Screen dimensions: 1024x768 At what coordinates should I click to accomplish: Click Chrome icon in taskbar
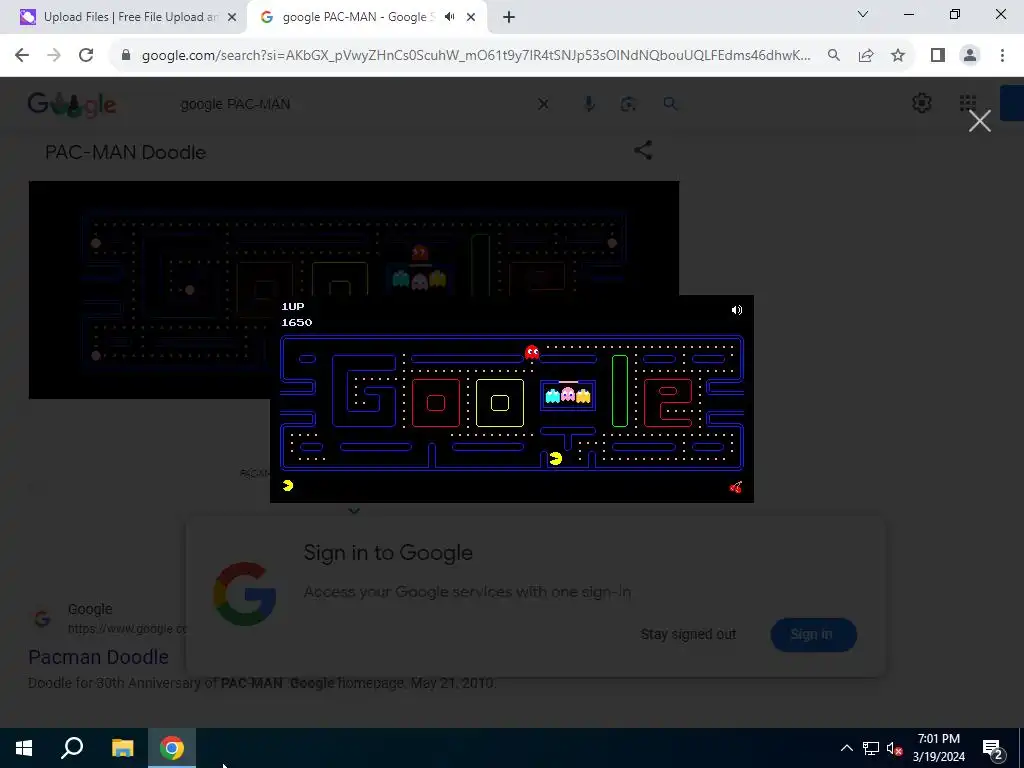[172, 748]
